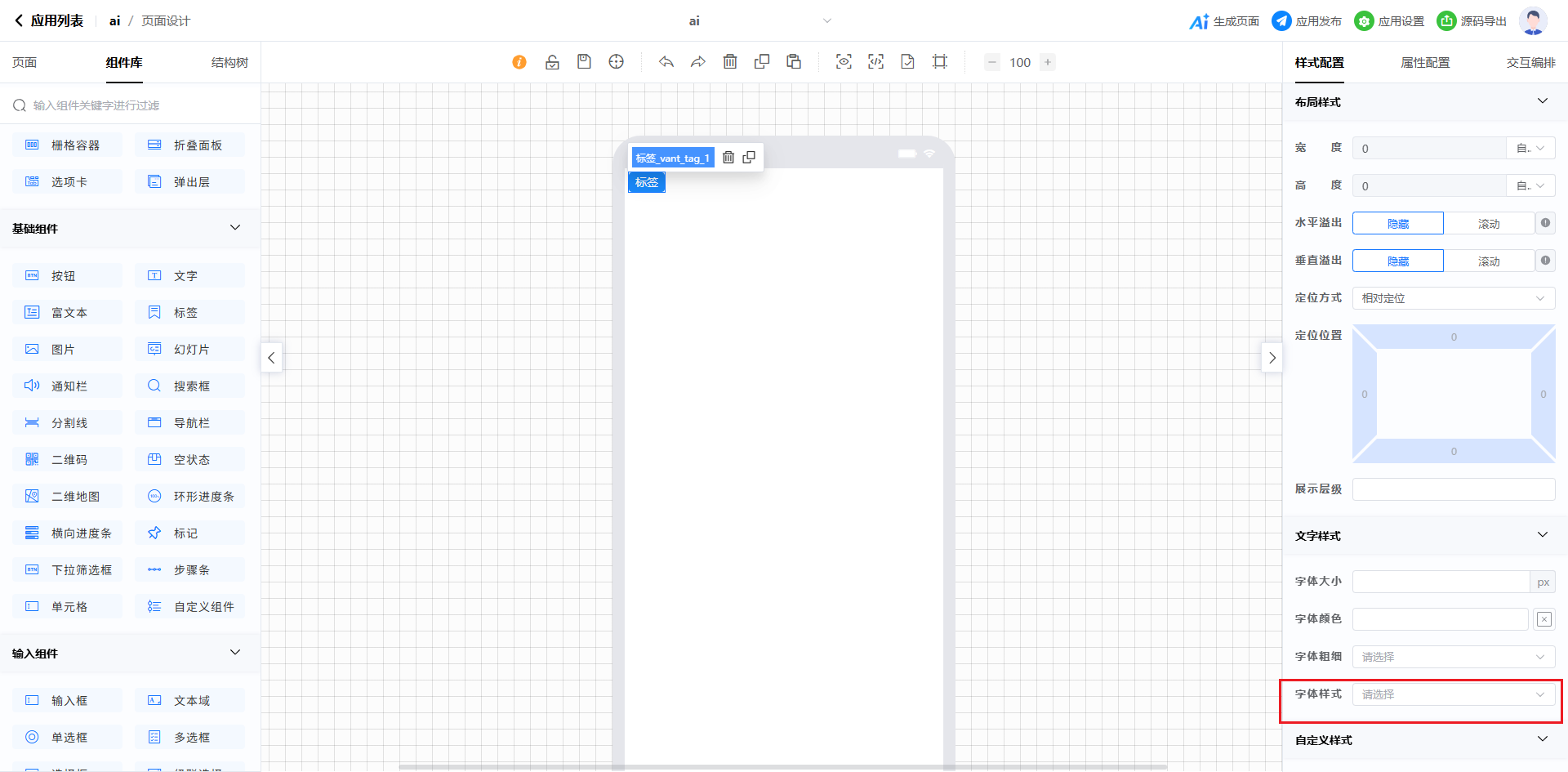Open the 定位方式 dropdown
The image size is (1568, 772).
1453,299
